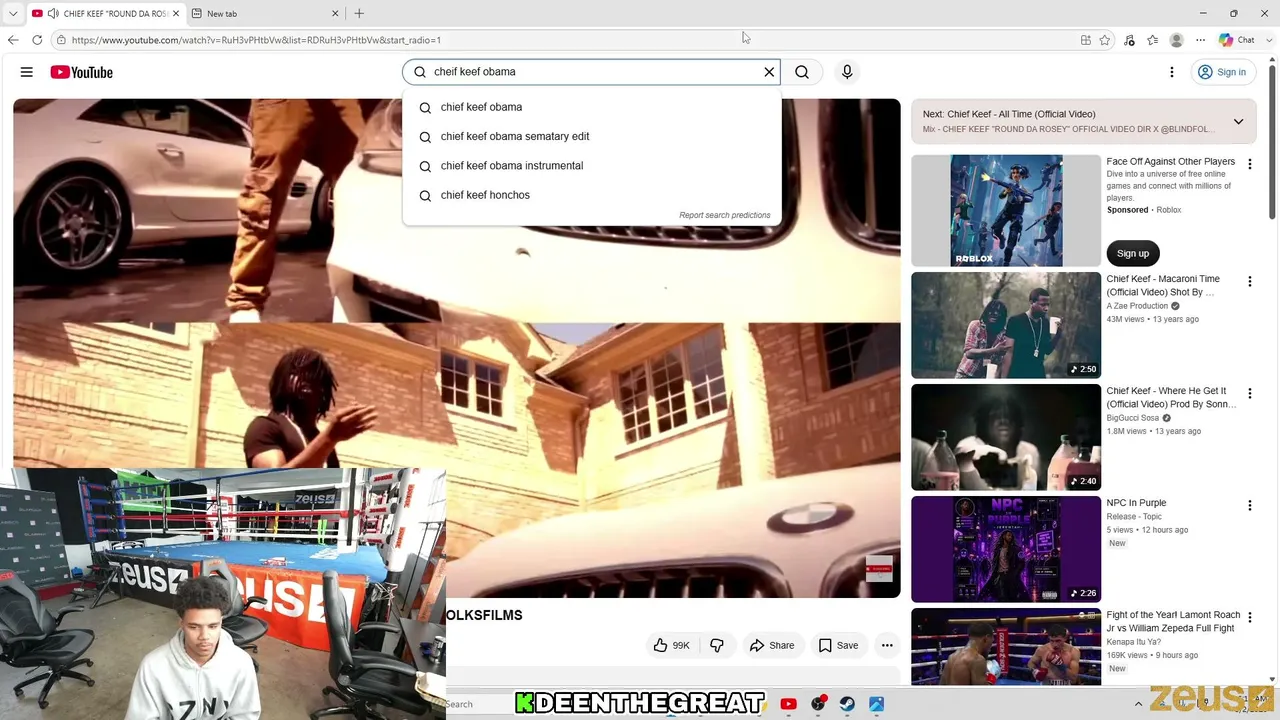Select suggestion 'chief keef obama sematary edit'
1280x720 pixels.
pyautogui.click(x=592, y=136)
